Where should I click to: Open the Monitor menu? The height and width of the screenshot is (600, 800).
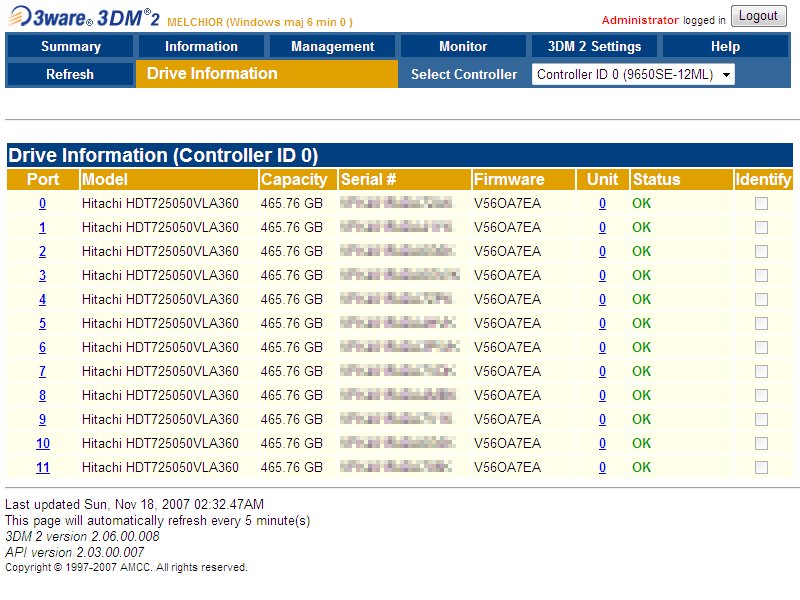coord(463,46)
